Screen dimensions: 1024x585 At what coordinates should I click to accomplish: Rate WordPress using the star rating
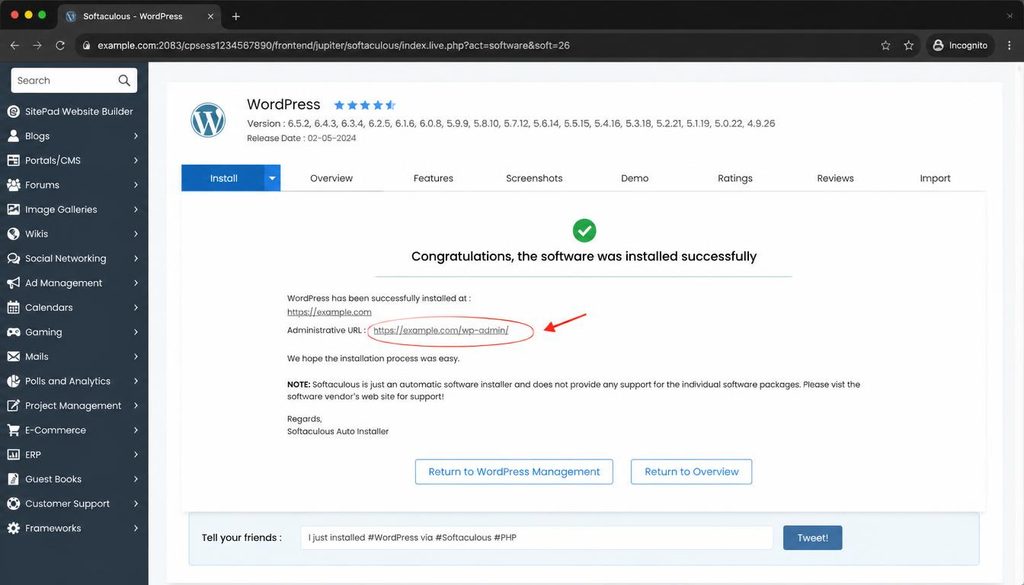(x=364, y=104)
